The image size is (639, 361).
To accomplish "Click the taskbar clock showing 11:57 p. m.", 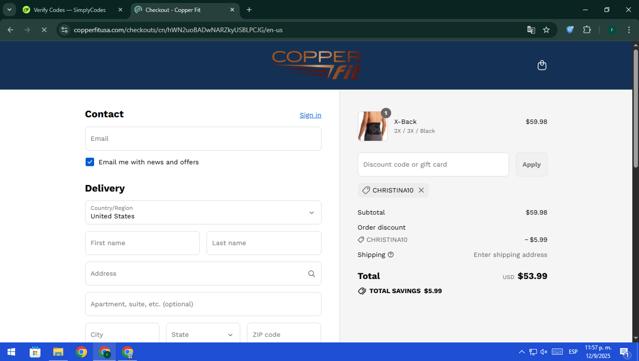I will pyautogui.click(x=598, y=352).
